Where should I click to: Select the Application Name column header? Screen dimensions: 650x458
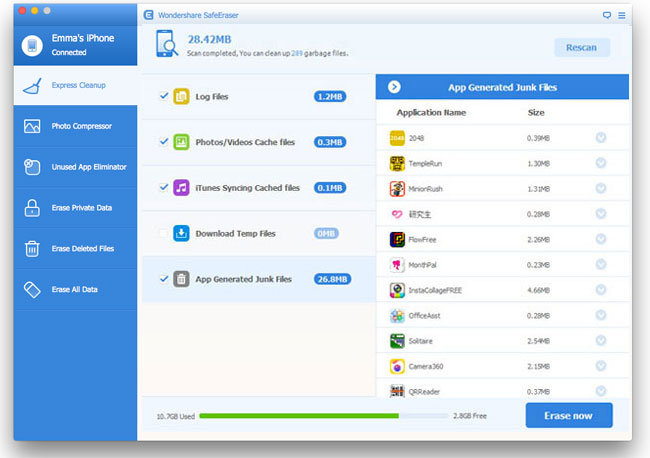tap(431, 112)
